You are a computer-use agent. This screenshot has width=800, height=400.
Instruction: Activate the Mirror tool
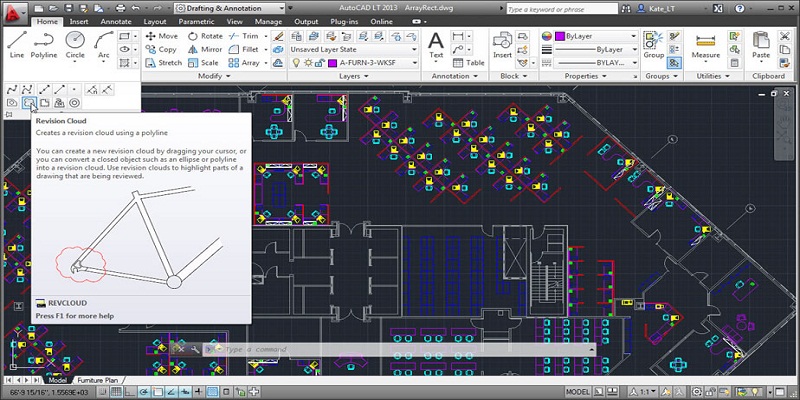point(205,49)
